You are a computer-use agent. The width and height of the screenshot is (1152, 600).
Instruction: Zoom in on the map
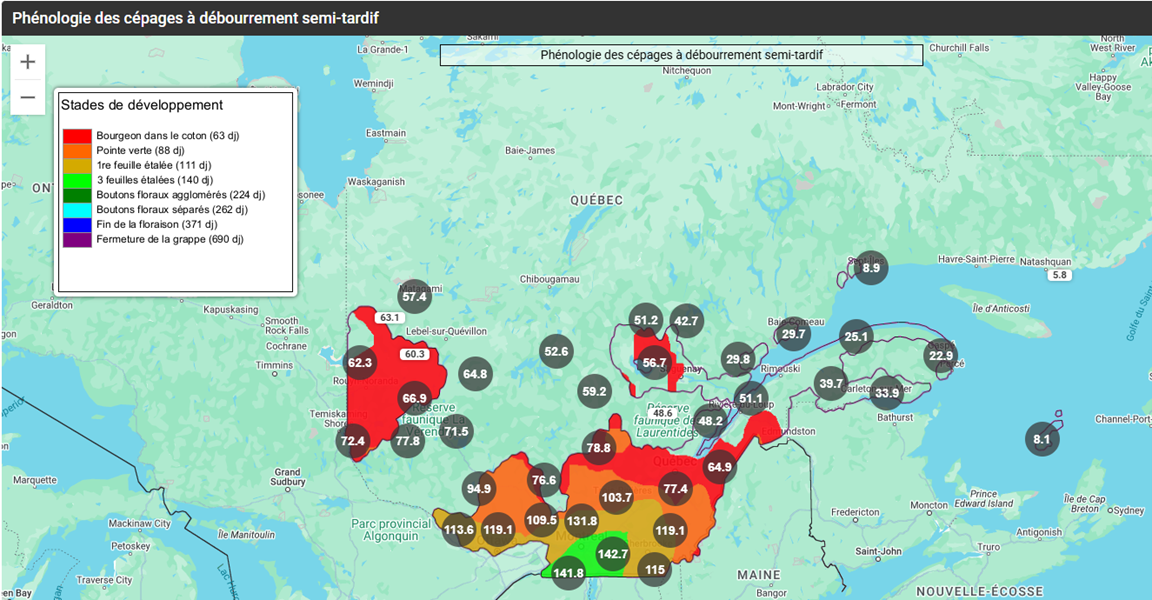click(x=28, y=62)
